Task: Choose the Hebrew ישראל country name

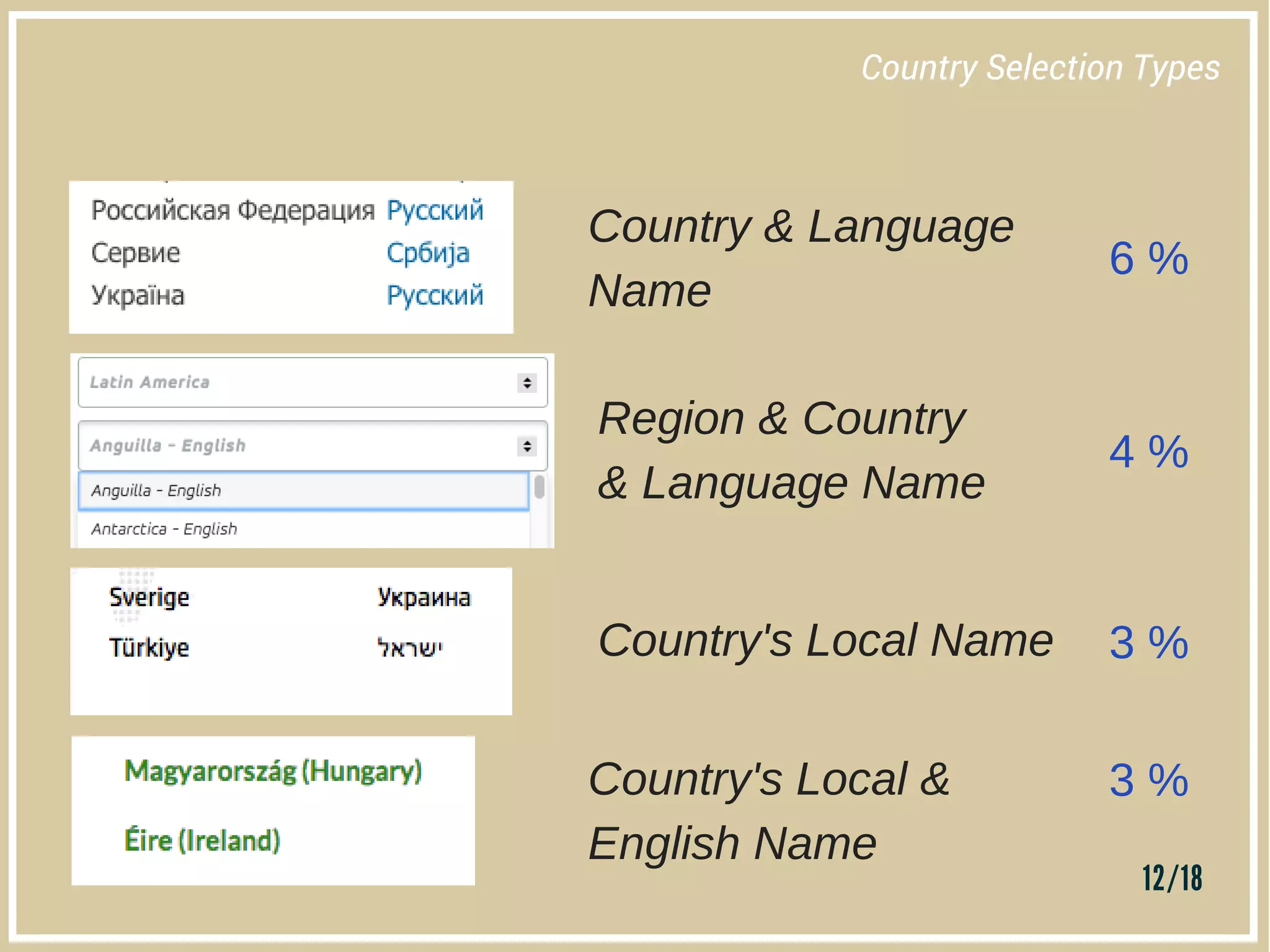Action: click(x=410, y=648)
